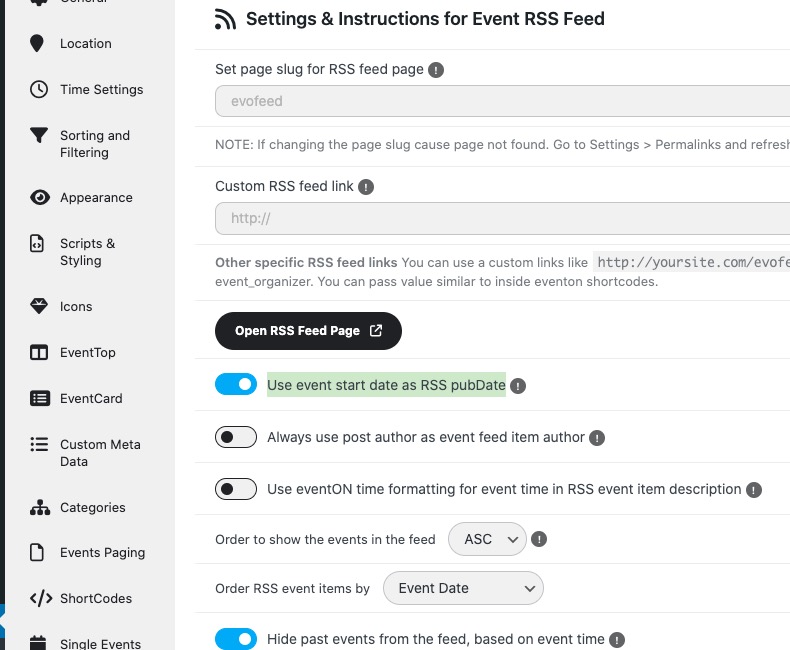This screenshot has width=790, height=650.
Task: Turn off hide past events toggle
Action: pos(236,639)
